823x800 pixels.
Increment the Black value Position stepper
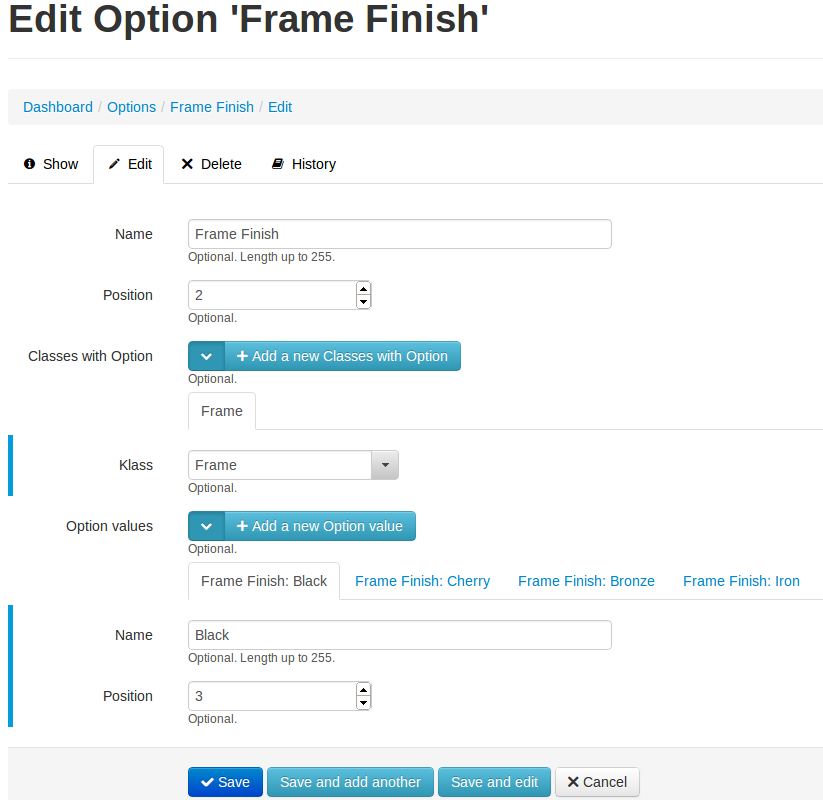pyautogui.click(x=363, y=690)
